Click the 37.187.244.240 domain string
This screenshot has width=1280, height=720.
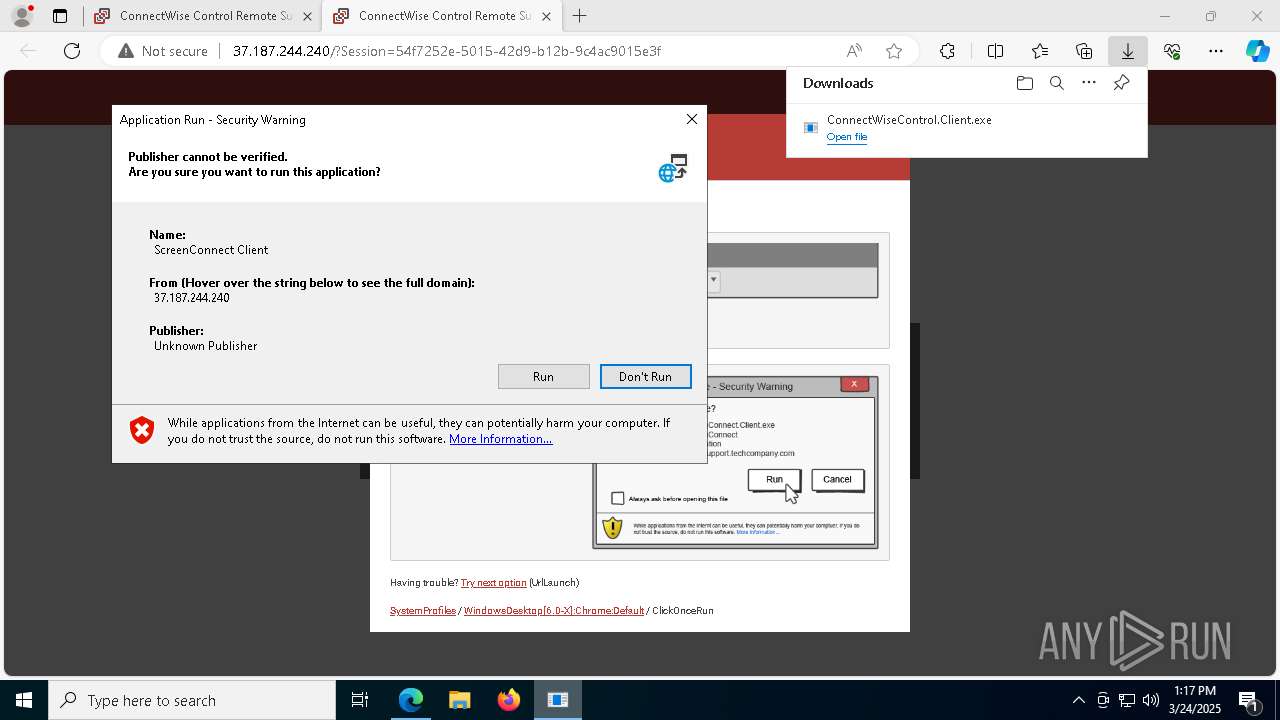(x=192, y=298)
